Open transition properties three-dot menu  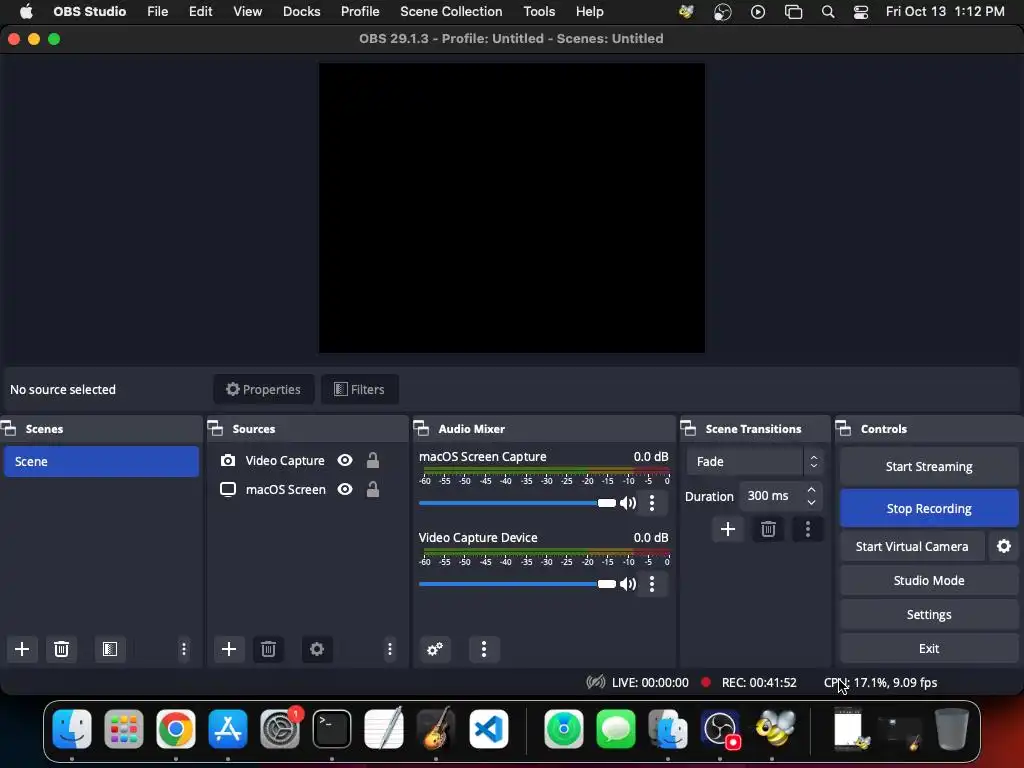coord(808,529)
